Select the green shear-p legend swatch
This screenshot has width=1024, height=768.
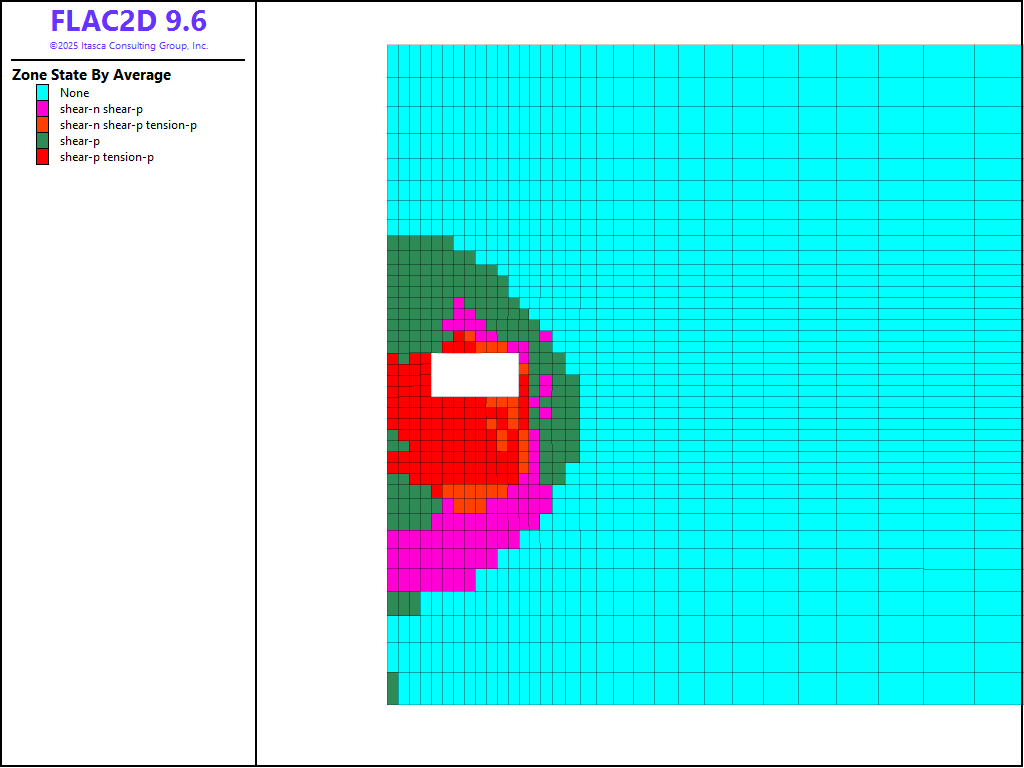coord(43,141)
